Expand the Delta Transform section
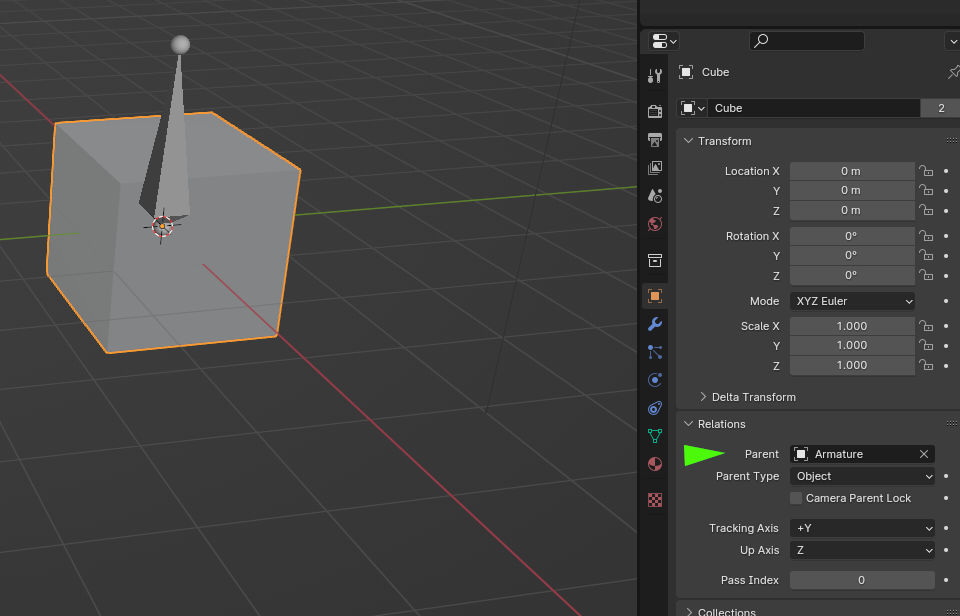Image resolution: width=960 pixels, height=616 pixels. tap(753, 397)
